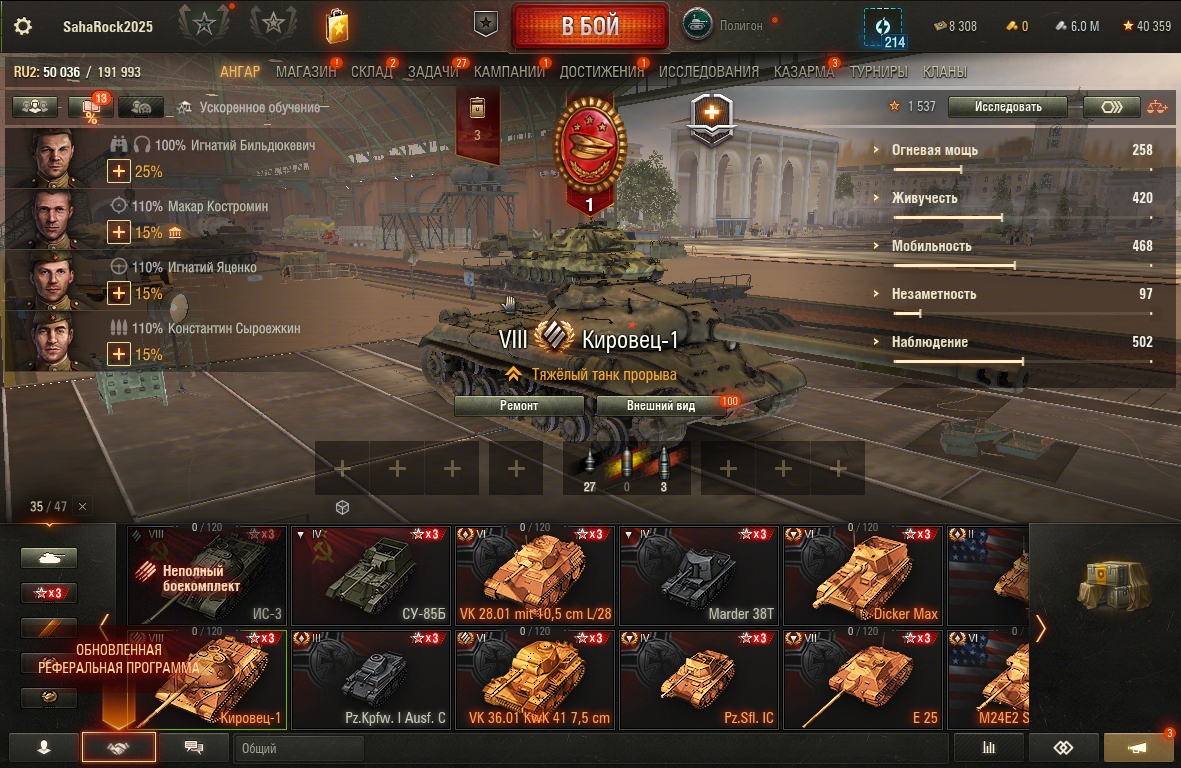Open the chat messages icon
The height and width of the screenshot is (768, 1181).
(x=194, y=748)
